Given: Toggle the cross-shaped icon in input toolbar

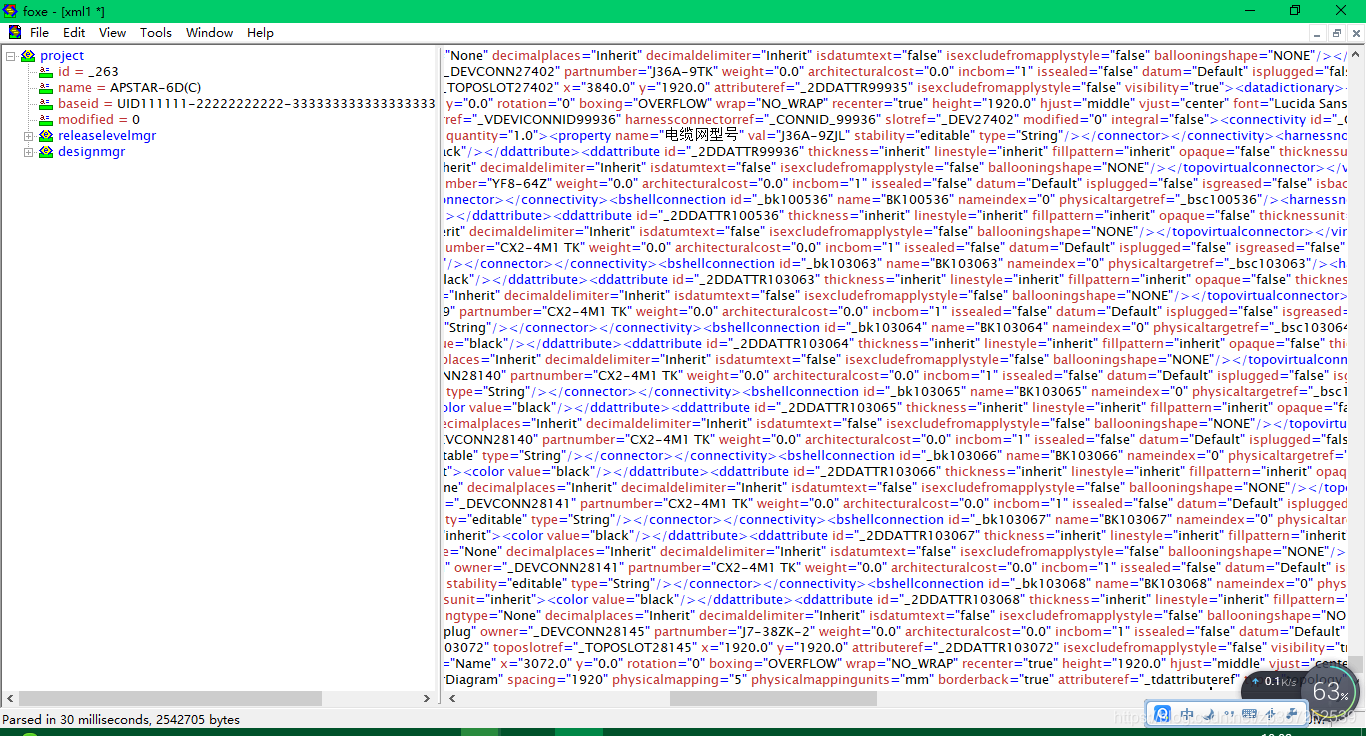Looking at the screenshot, I should (1271, 713).
